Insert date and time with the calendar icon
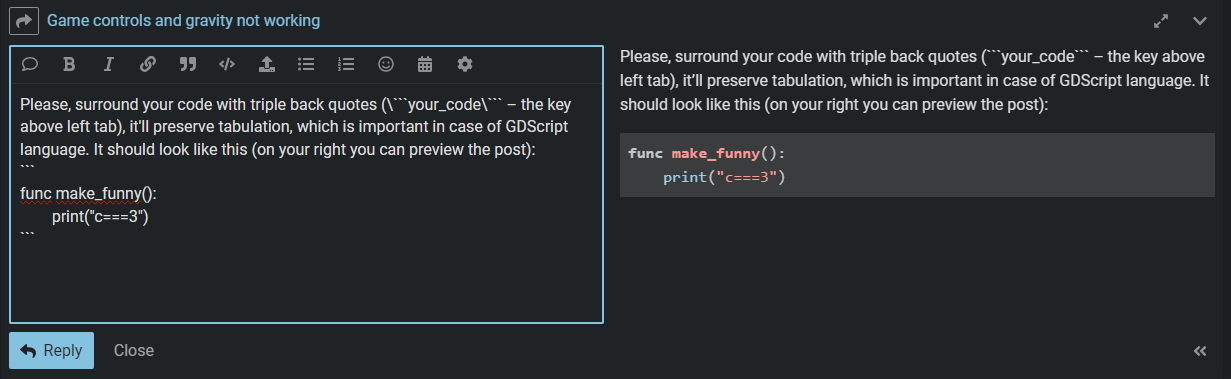Screen dimensions: 1231x379 pos(425,64)
